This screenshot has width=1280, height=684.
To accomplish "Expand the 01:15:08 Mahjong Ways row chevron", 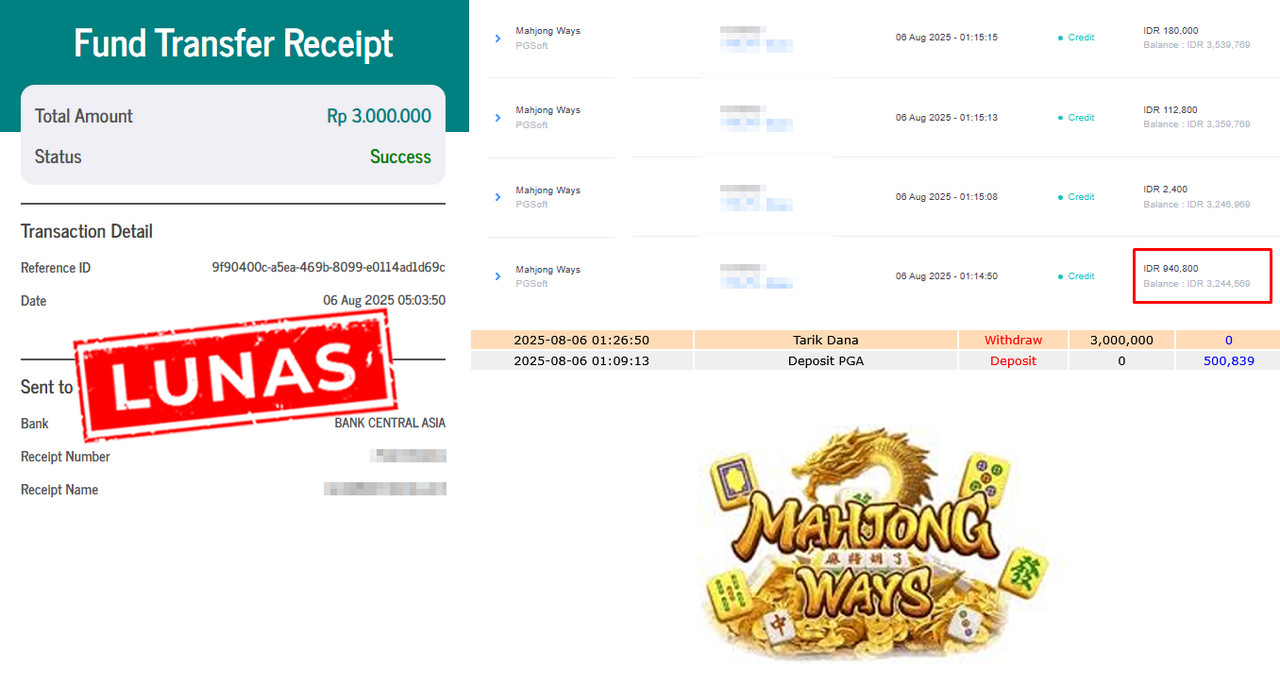I will (498, 197).
